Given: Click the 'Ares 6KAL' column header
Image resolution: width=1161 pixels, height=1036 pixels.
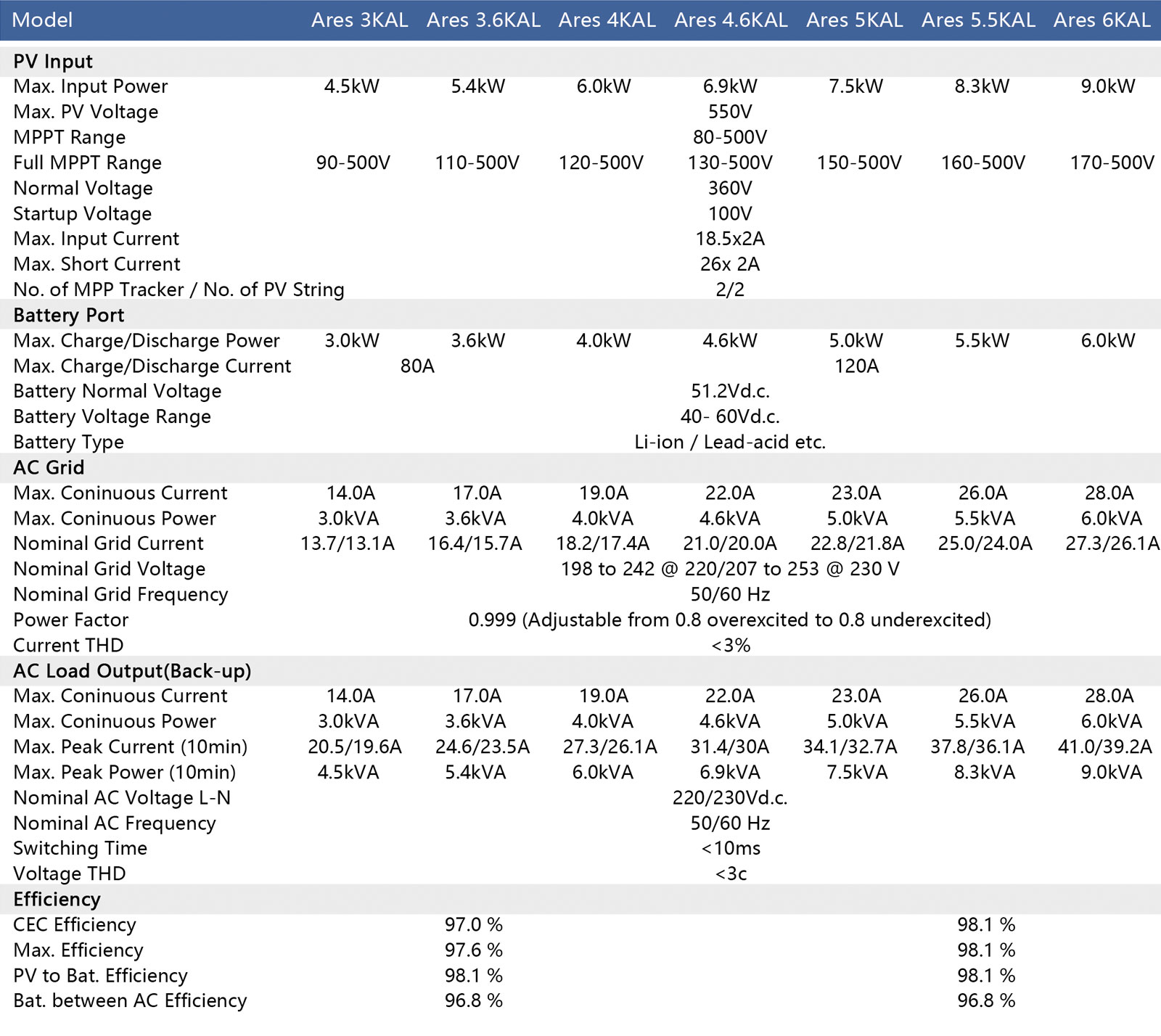Looking at the screenshot, I should [x=1101, y=20].
